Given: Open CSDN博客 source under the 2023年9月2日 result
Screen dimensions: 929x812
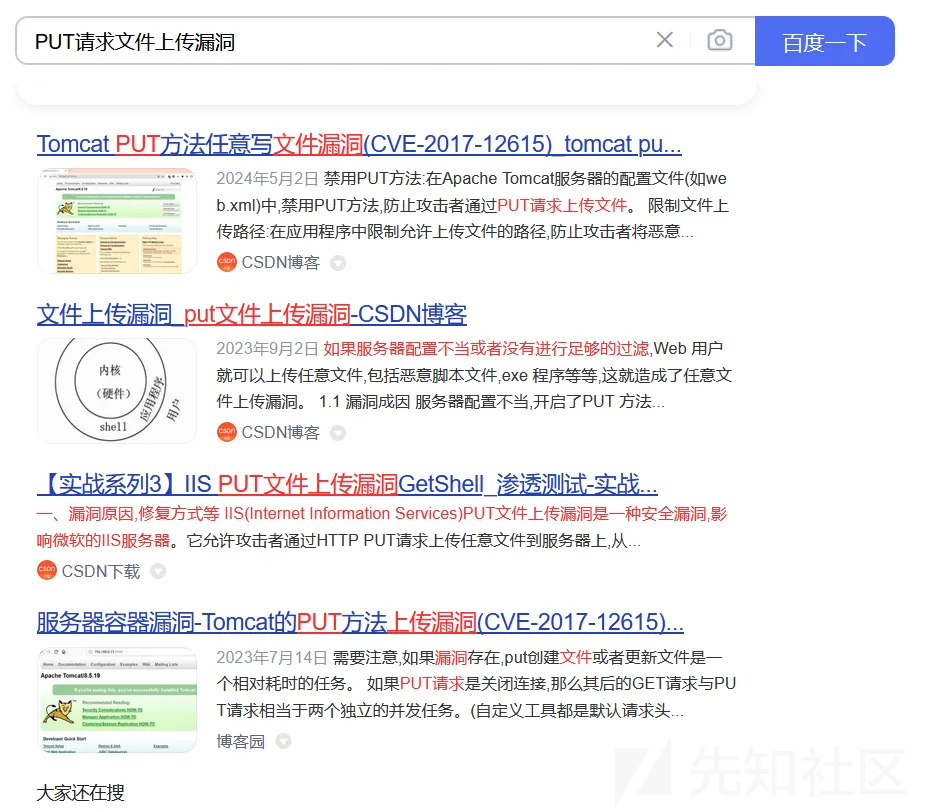Looking at the screenshot, I should point(280,432).
